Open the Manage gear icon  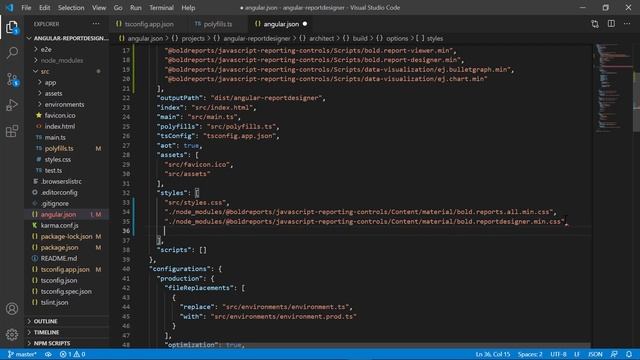[x=12, y=335]
